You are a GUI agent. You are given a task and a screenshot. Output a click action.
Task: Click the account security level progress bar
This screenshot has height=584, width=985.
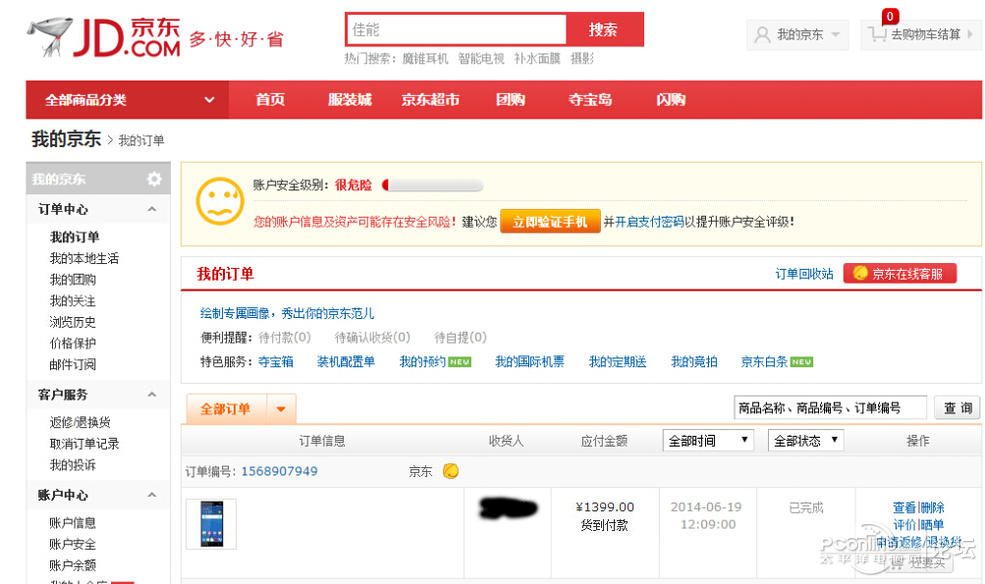point(433,185)
